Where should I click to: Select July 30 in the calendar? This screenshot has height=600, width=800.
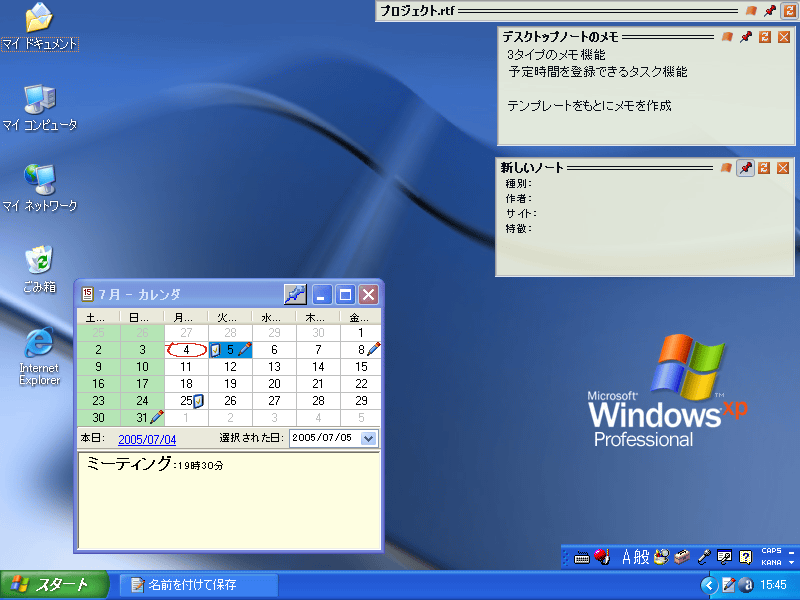click(98, 418)
